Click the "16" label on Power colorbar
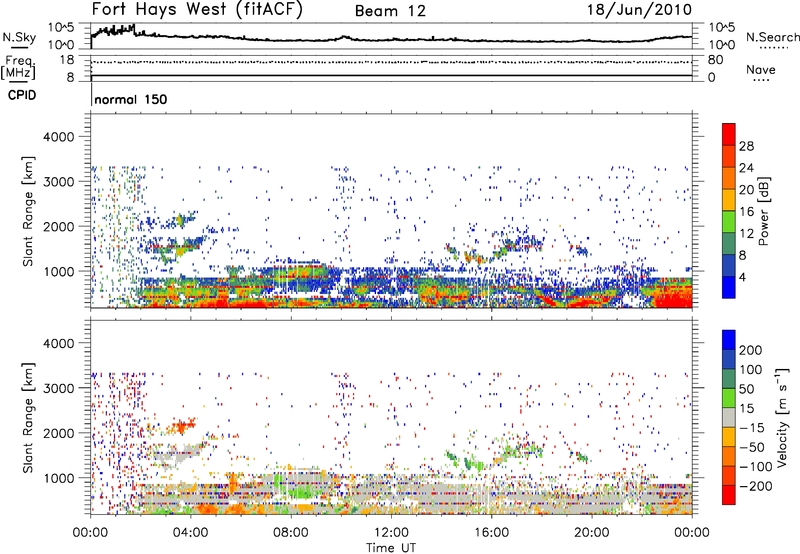Screen dimensions: 800x554 pyautogui.click(x=746, y=212)
